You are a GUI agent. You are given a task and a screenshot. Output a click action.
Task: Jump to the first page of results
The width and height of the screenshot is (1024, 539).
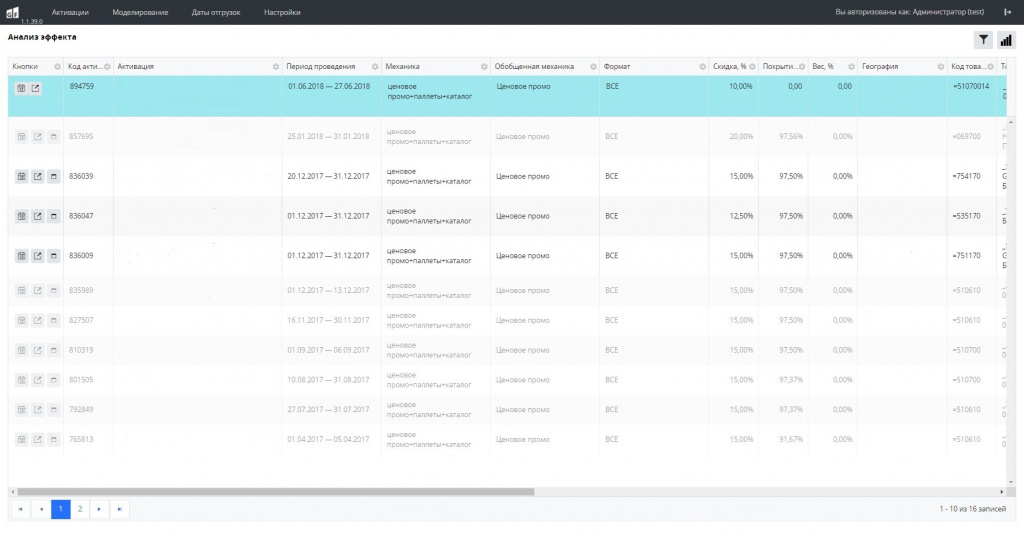[x=20, y=509]
